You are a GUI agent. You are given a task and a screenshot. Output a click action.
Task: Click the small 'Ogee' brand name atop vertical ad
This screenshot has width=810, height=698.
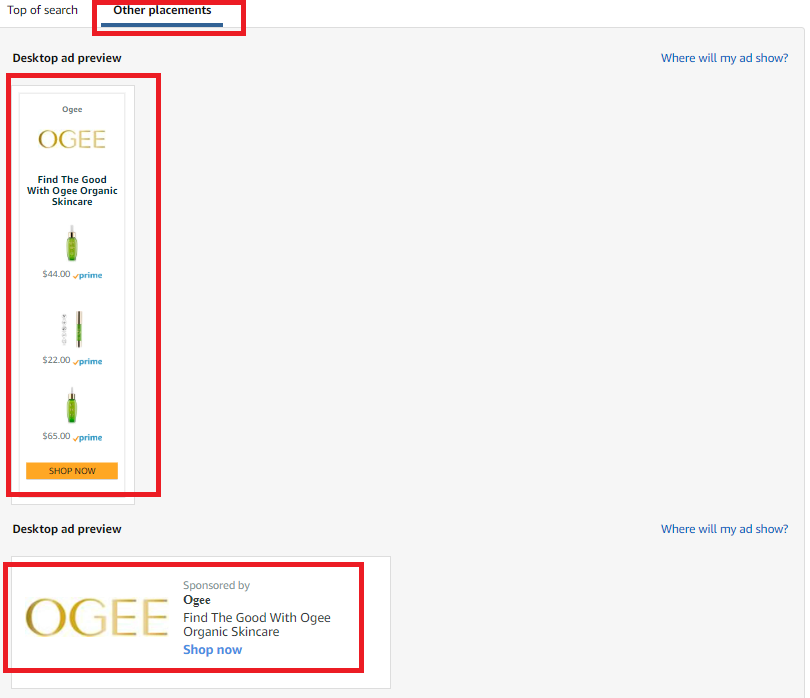[x=72, y=110]
